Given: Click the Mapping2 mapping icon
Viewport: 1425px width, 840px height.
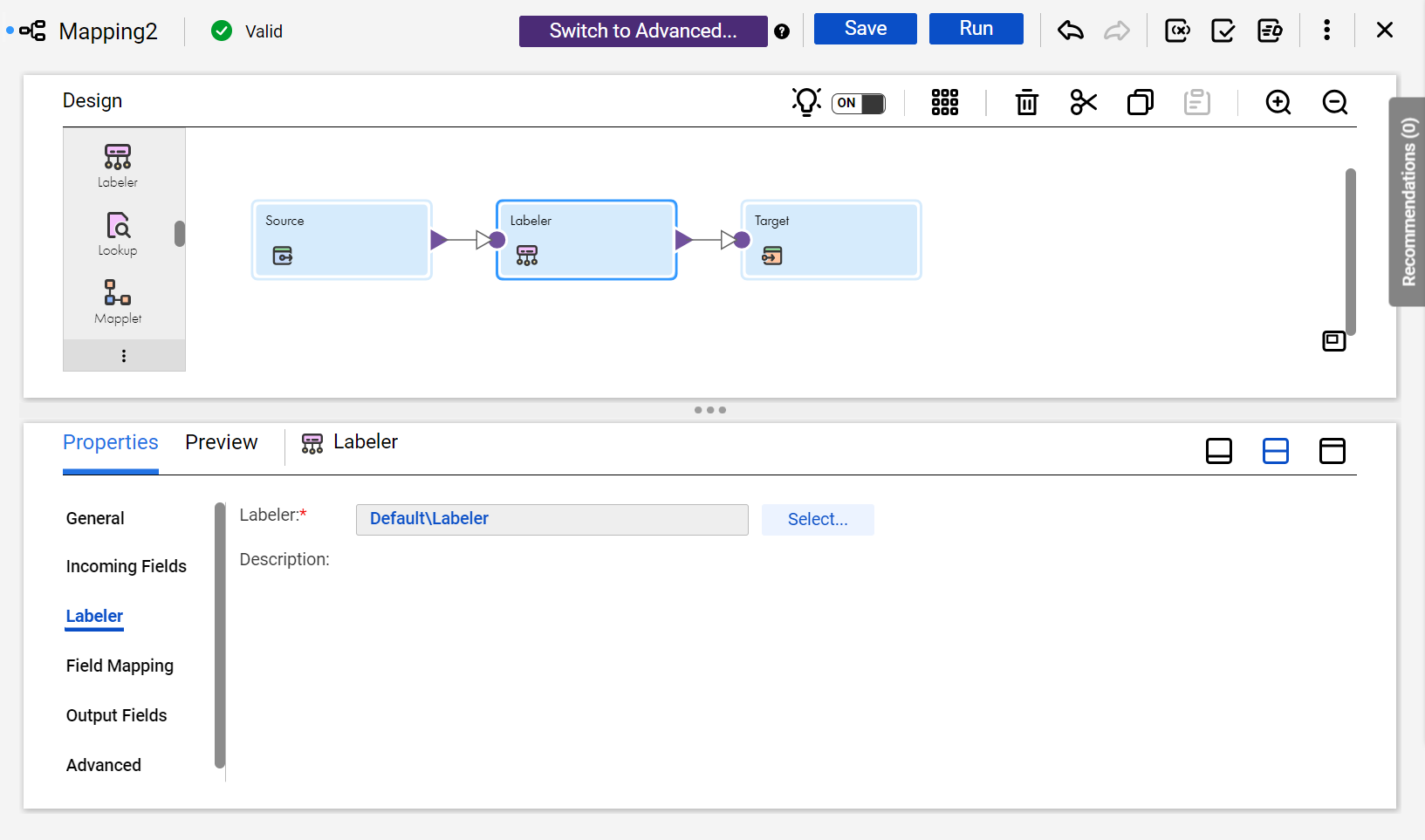Looking at the screenshot, I should point(33,31).
